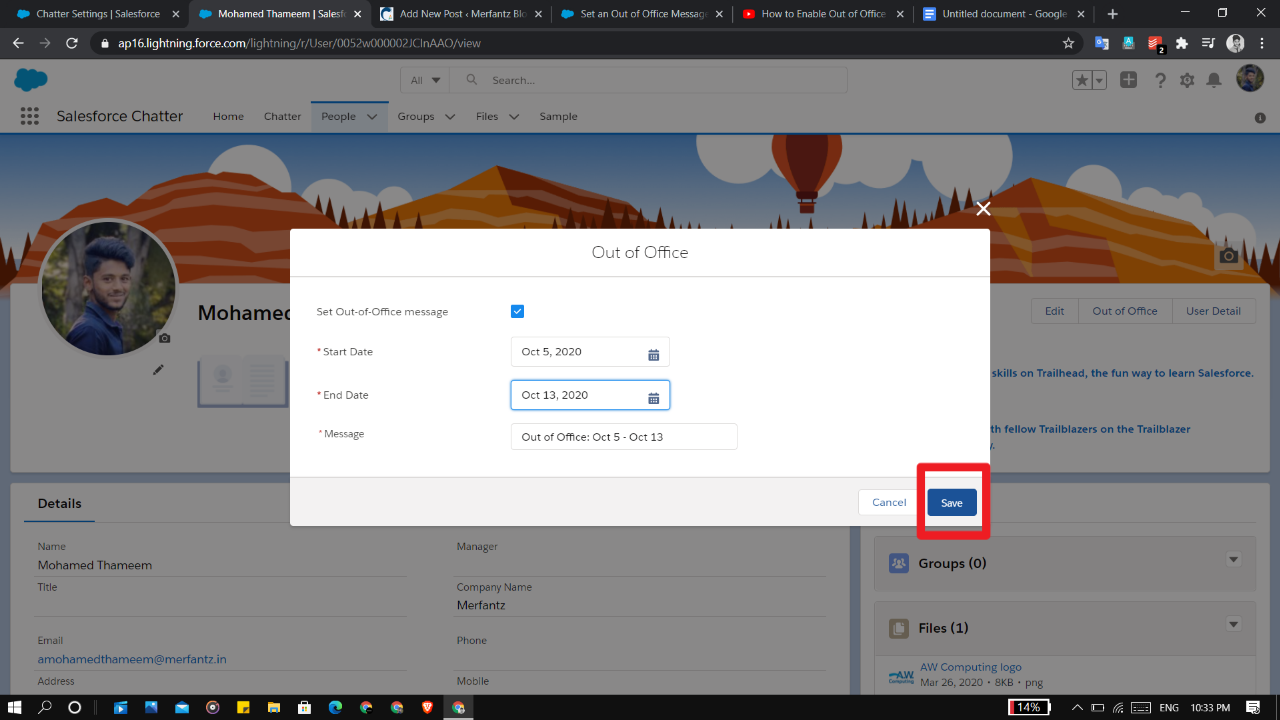This screenshot has height=720, width=1280.
Task: Click the Salesforce cloud logo
Action: (x=31, y=80)
